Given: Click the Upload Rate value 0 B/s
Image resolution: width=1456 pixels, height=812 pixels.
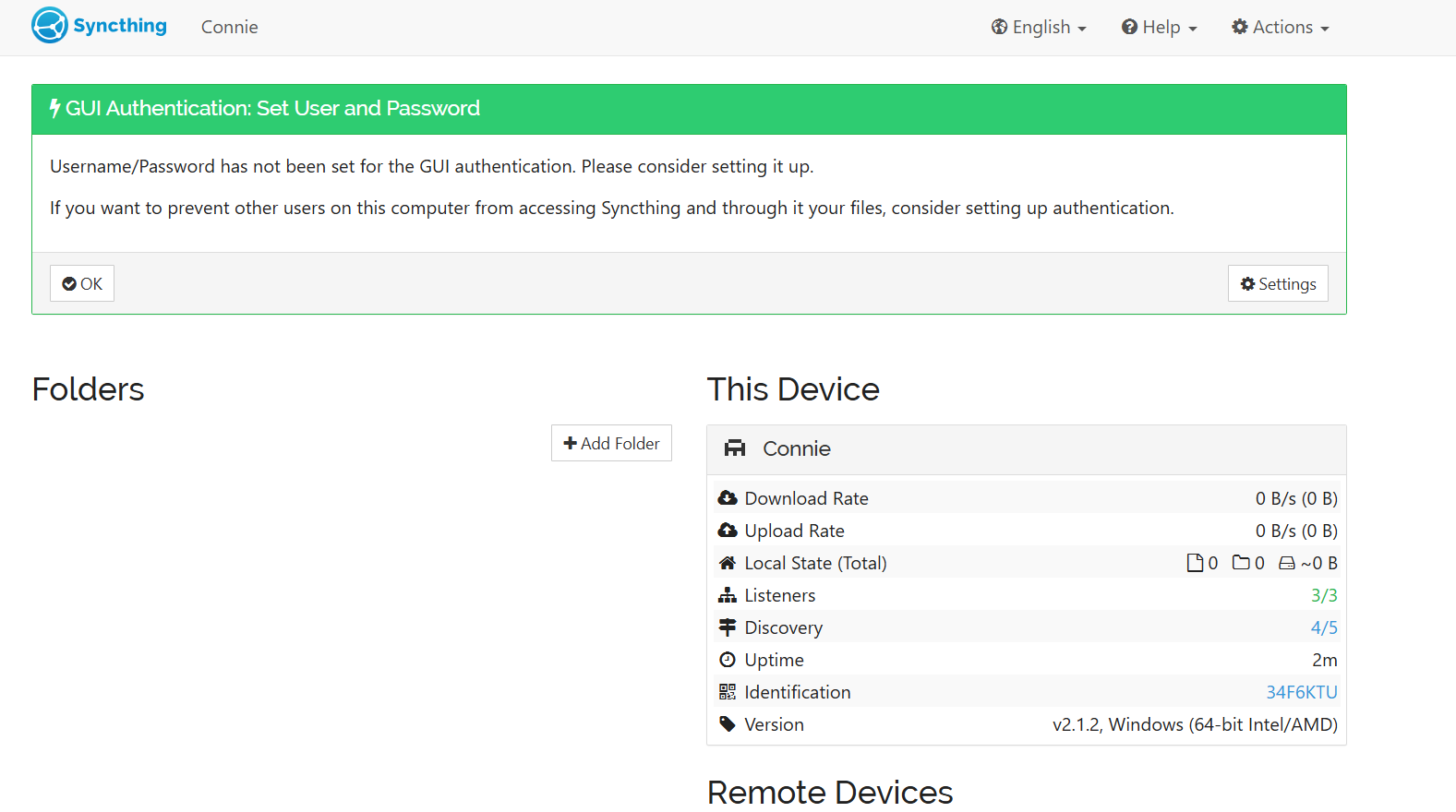Looking at the screenshot, I should 1296,531.
